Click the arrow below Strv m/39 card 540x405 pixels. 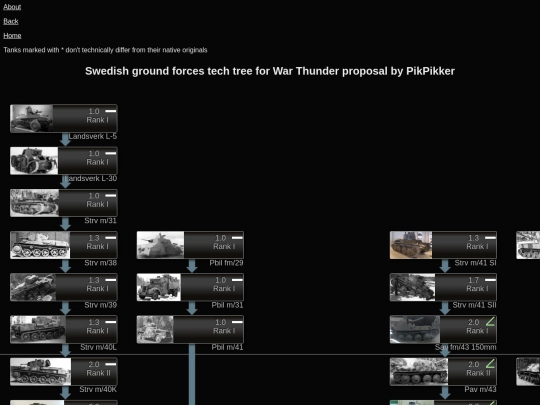pyautogui.click(x=65, y=308)
